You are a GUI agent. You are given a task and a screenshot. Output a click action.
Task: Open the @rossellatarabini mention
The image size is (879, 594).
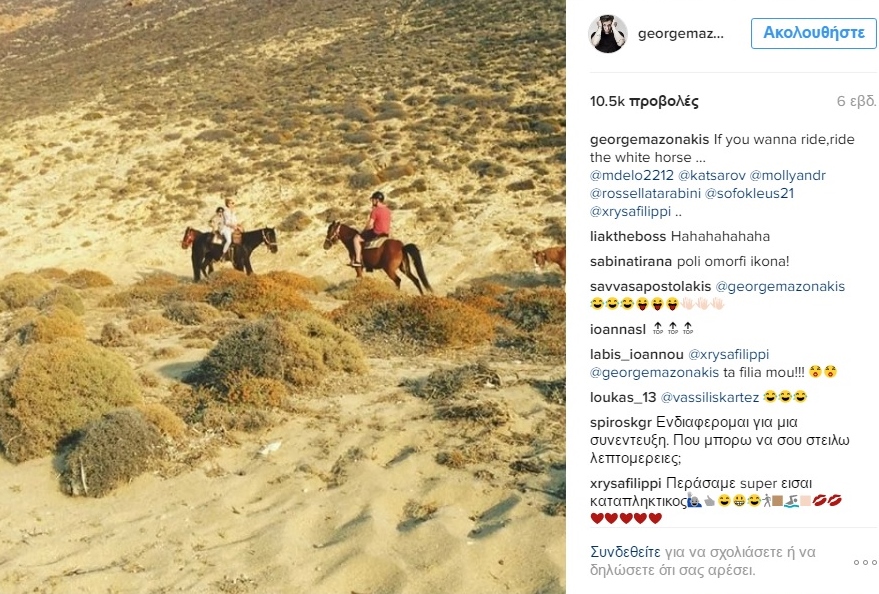(645, 193)
